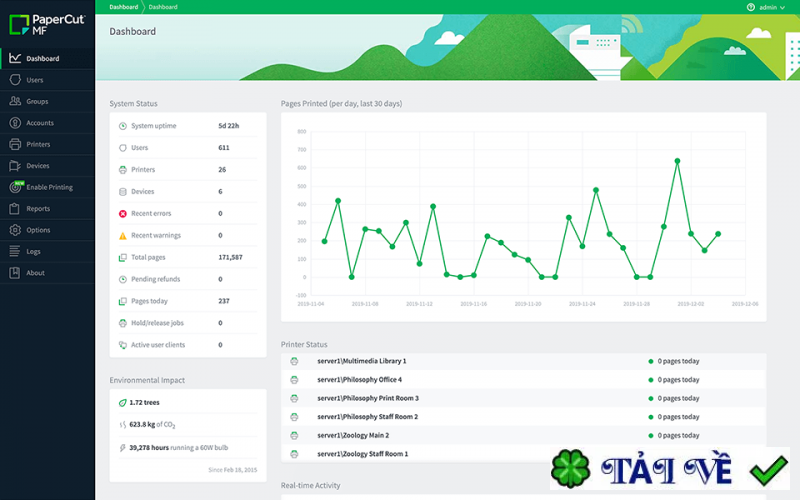Open the admin user menu
Screen dimensions: 800x500
[768, 7]
